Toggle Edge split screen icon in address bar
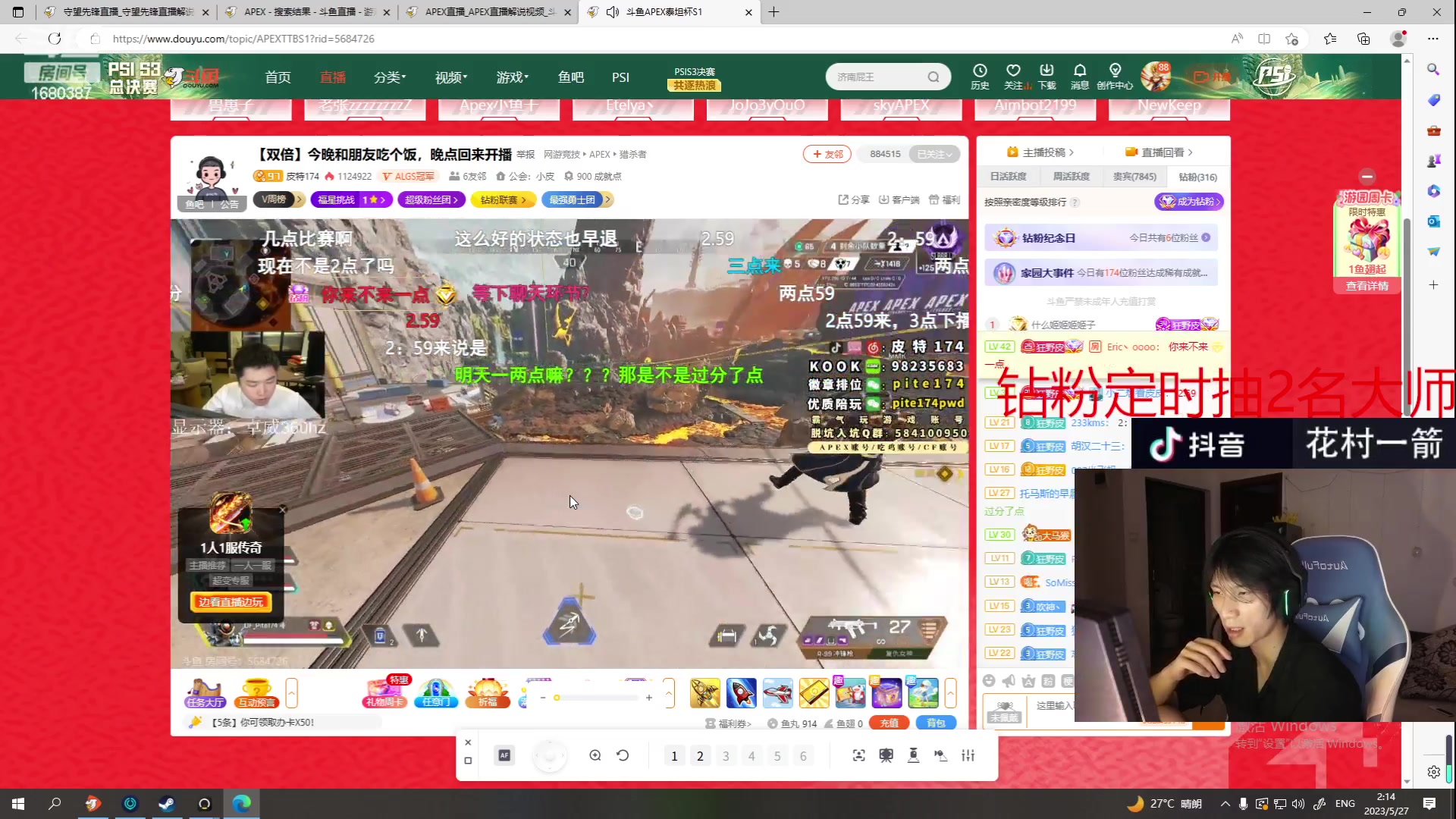The width and height of the screenshot is (1456, 819). pyautogui.click(x=1264, y=39)
